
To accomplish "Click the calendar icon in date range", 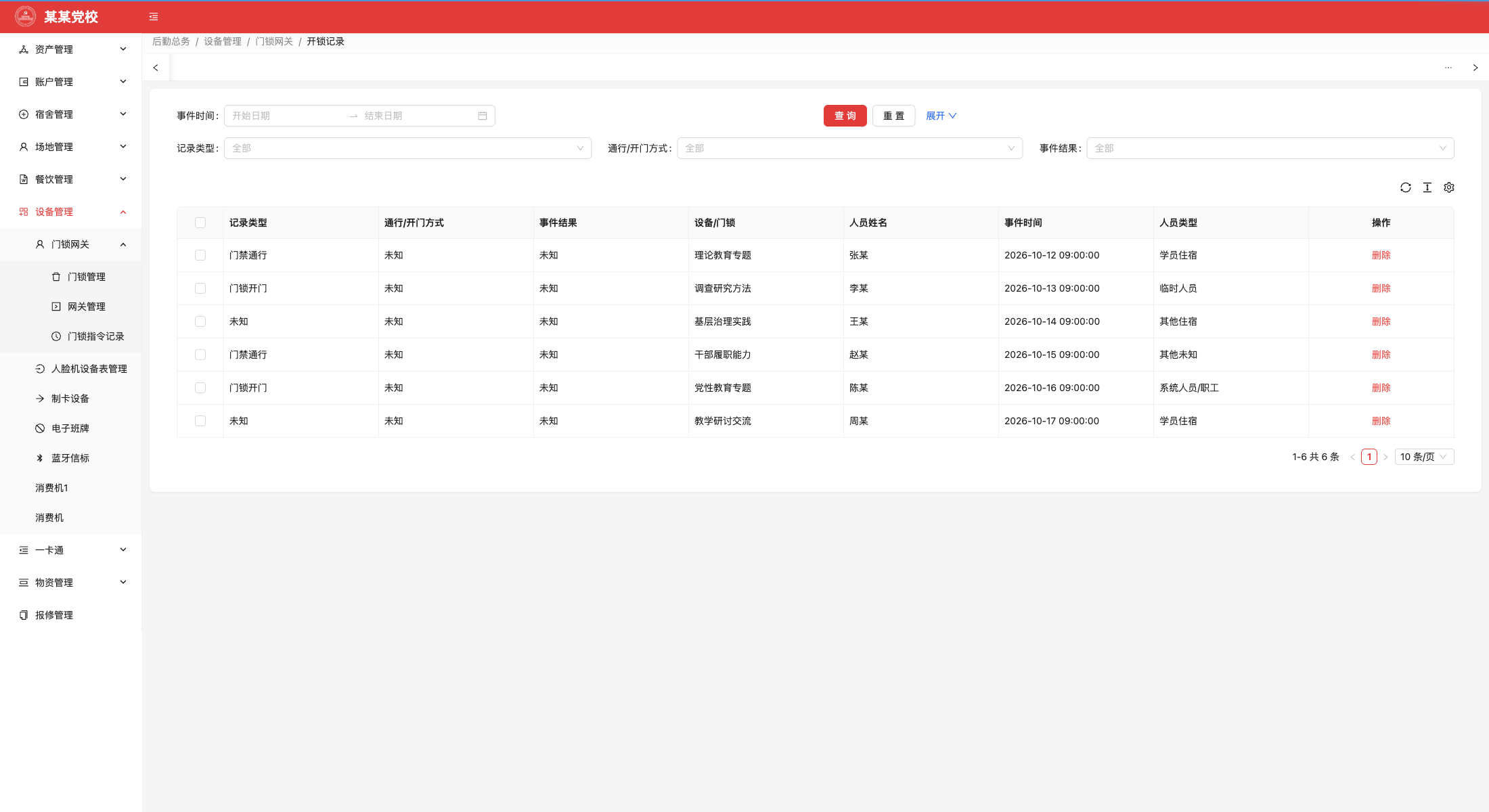I will (x=483, y=116).
